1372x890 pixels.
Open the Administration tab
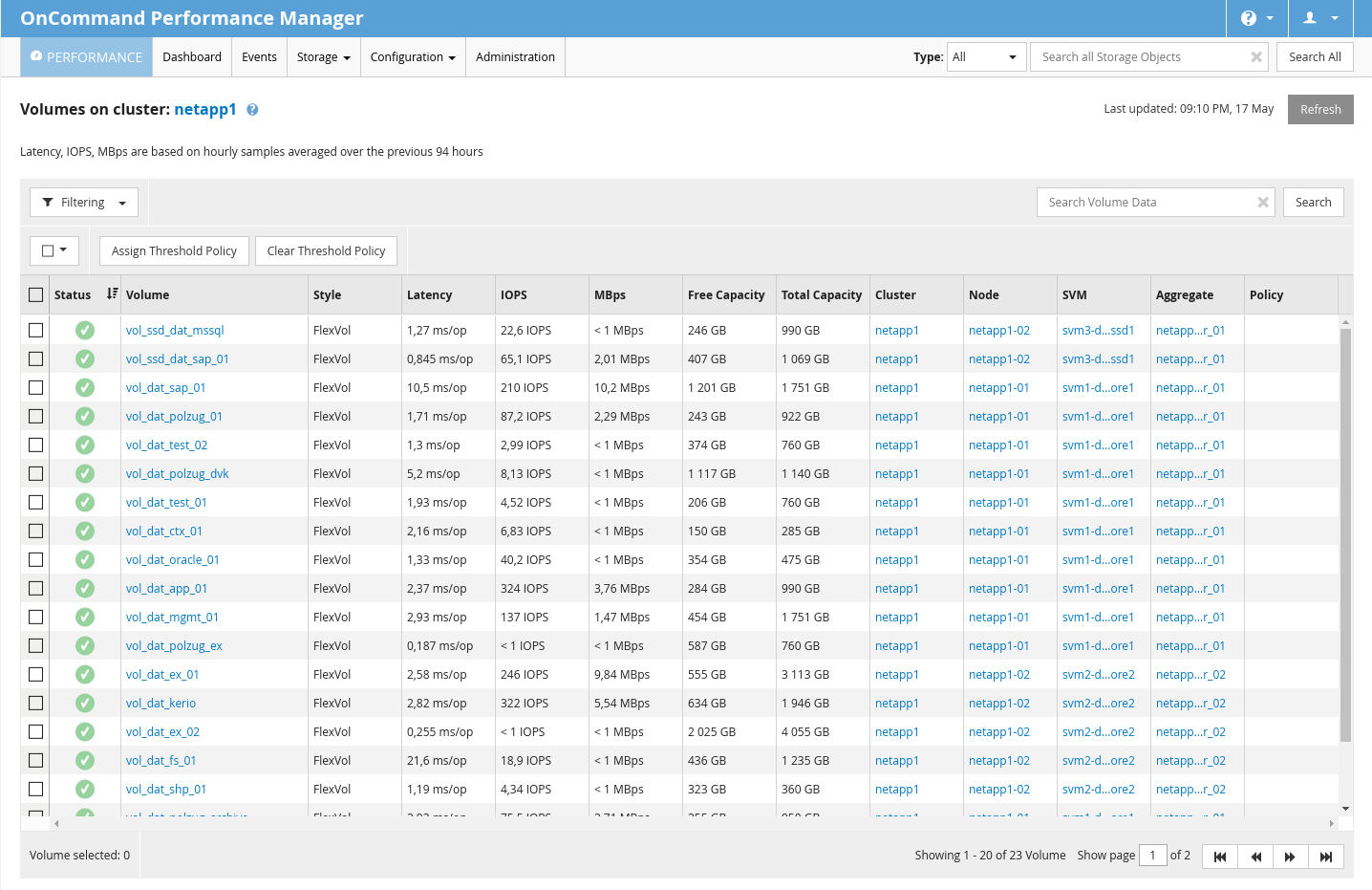pyautogui.click(x=515, y=57)
